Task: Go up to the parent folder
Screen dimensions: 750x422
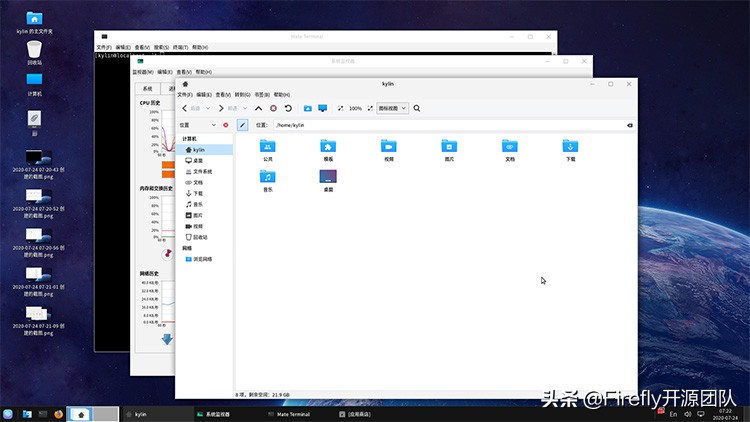Action: click(x=258, y=109)
